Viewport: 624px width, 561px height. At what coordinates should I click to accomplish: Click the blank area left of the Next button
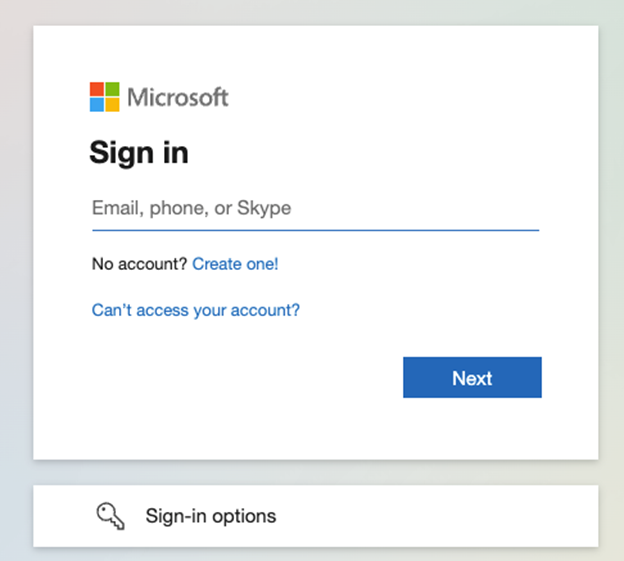(247, 377)
